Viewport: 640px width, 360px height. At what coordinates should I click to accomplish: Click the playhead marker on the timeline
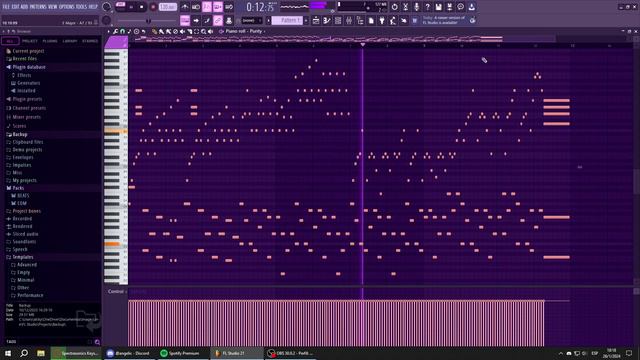click(362, 44)
